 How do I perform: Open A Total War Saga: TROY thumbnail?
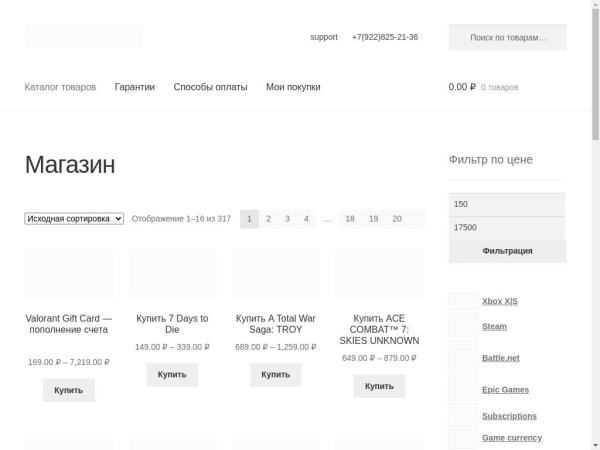coord(276,274)
